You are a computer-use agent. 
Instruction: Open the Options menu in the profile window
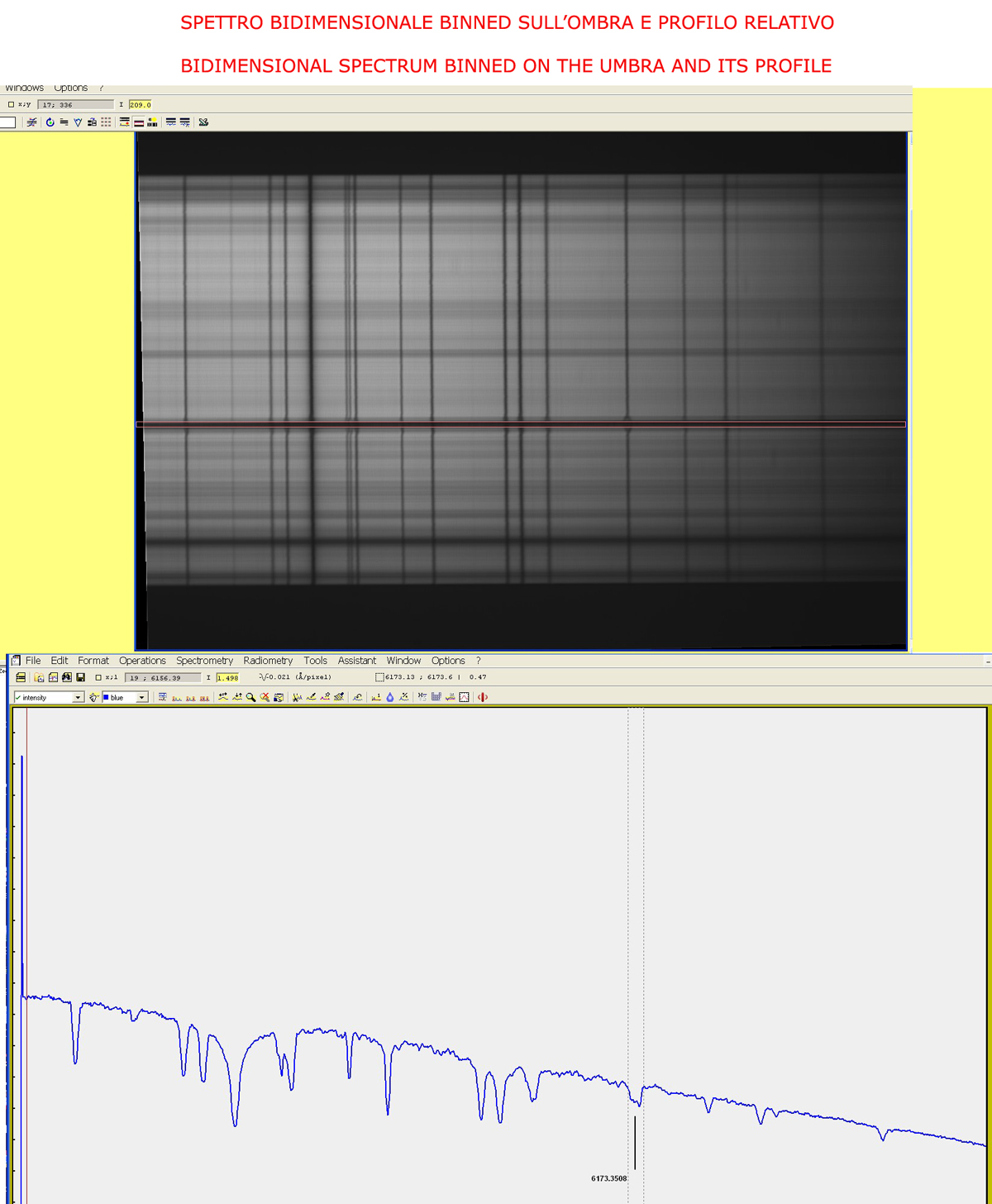(x=448, y=661)
